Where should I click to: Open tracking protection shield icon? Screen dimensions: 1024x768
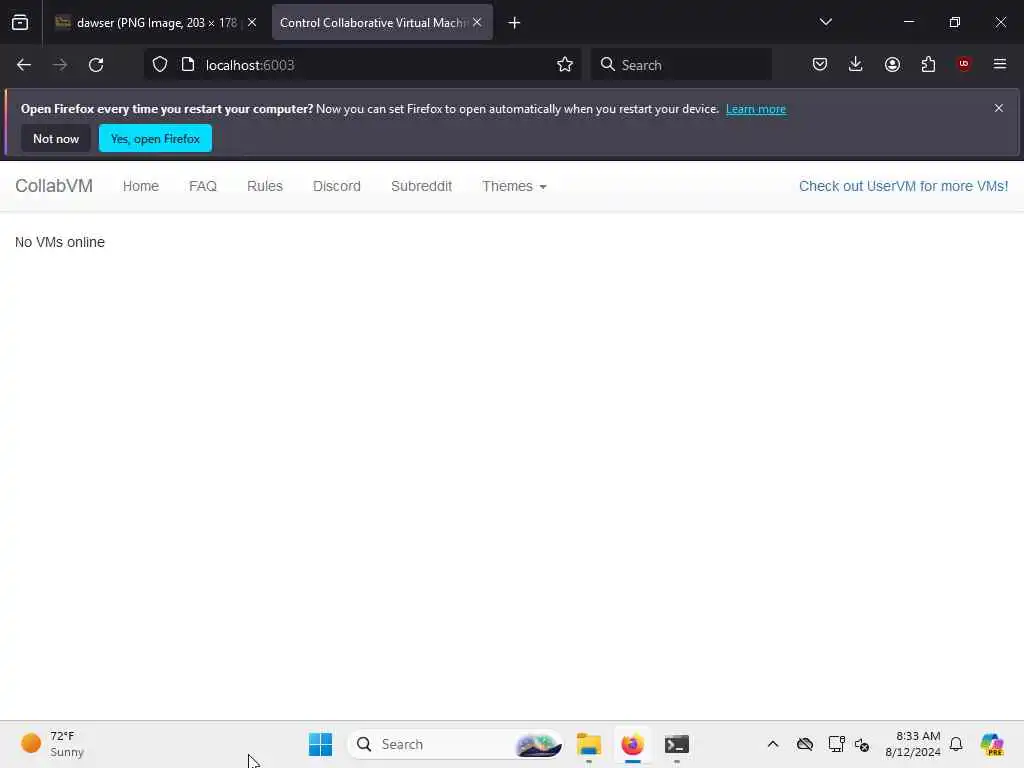[160, 65]
